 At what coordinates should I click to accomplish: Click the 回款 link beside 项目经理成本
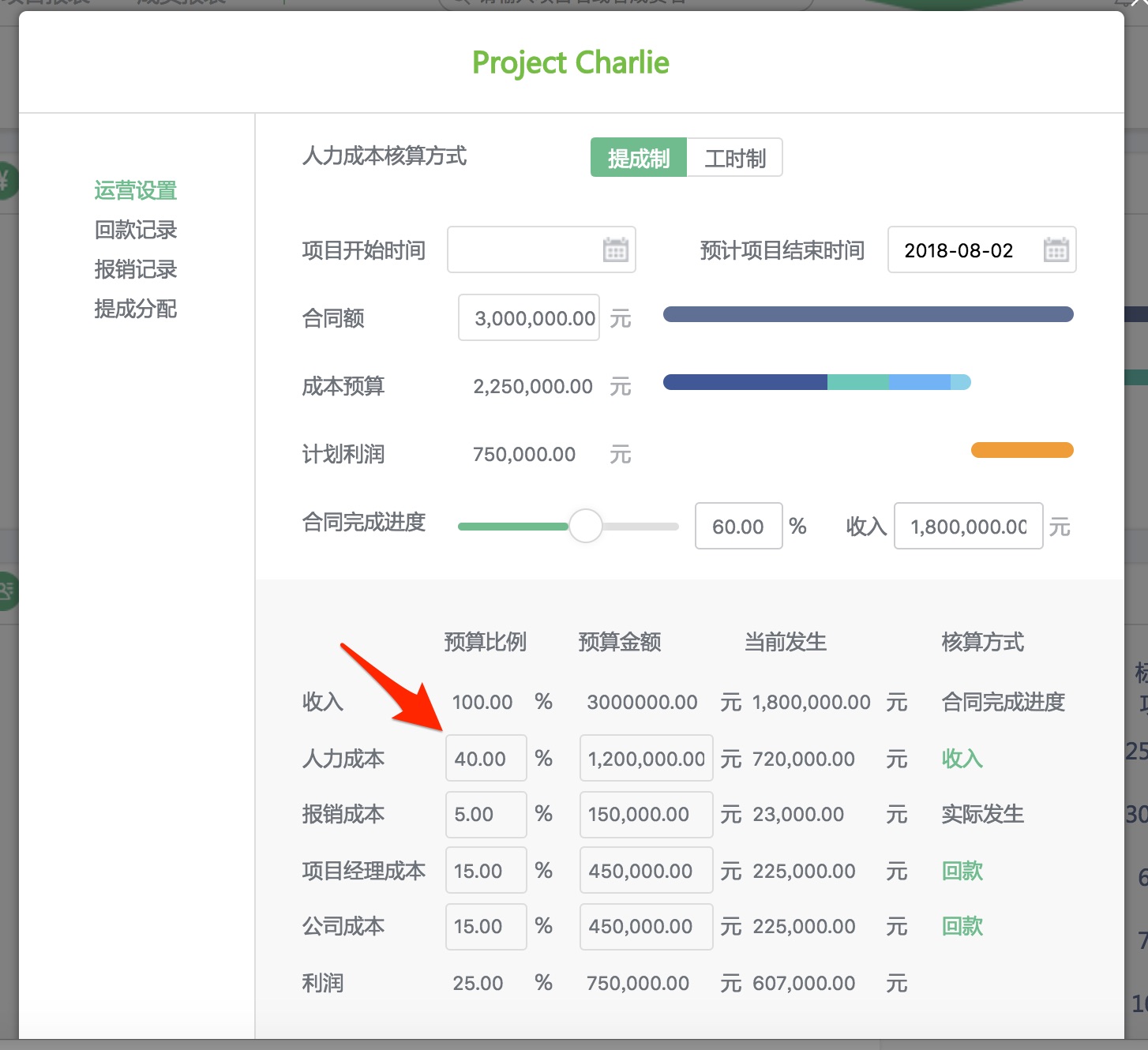pos(961,870)
